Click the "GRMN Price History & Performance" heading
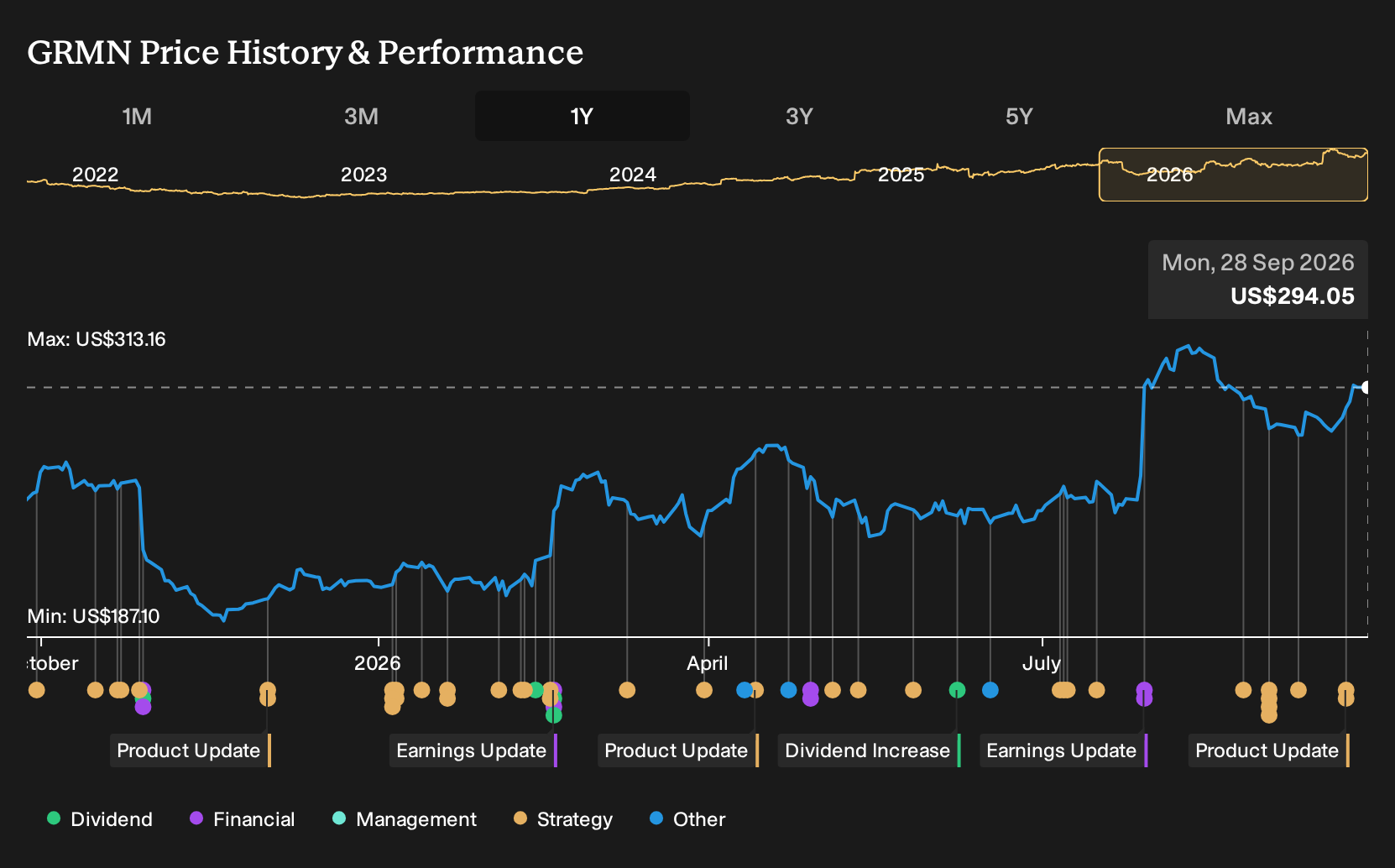Viewport: 1395px width, 868px height. [306, 53]
